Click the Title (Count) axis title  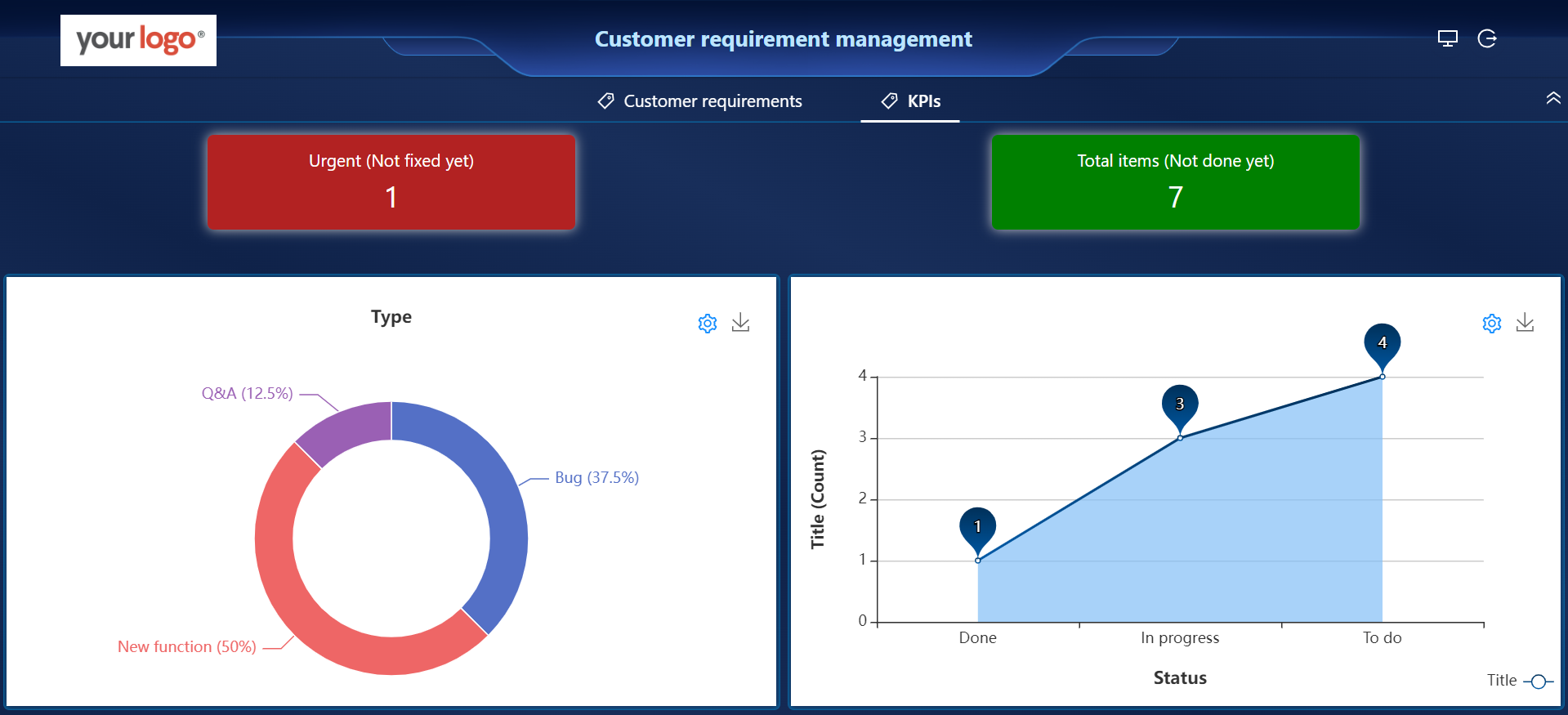click(x=818, y=499)
